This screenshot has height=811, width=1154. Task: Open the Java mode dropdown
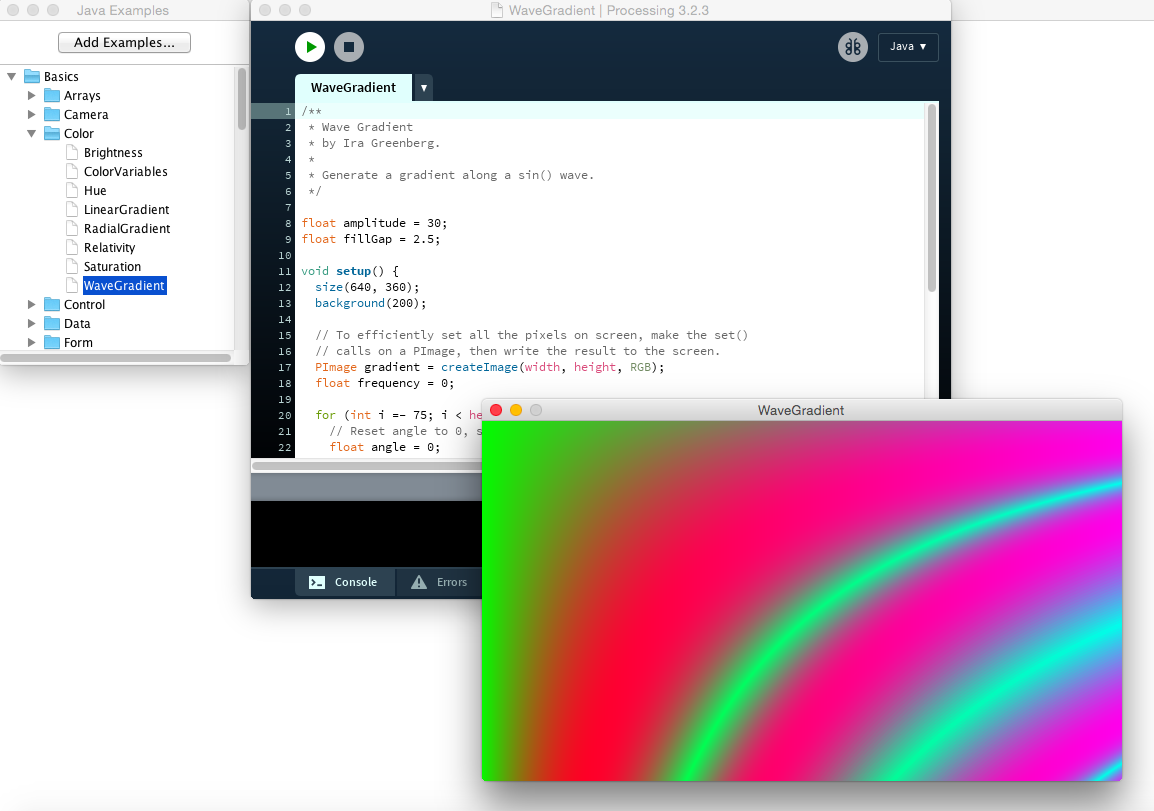click(x=908, y=47)
